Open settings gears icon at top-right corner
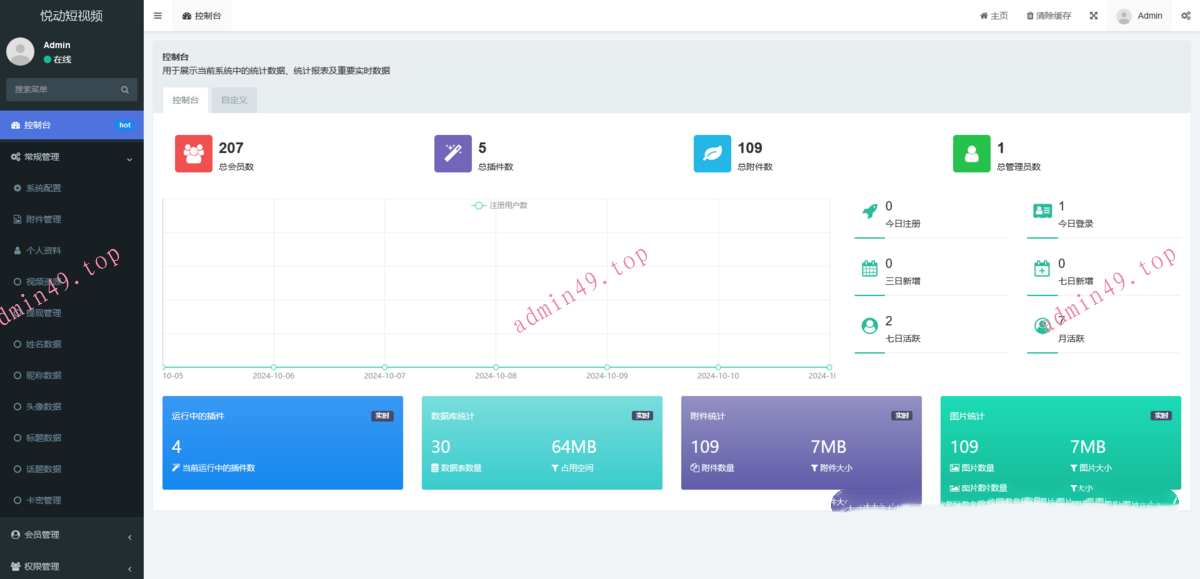Image resolution: width=1200 pixels, height=579 pixels. pos(1185,16)
